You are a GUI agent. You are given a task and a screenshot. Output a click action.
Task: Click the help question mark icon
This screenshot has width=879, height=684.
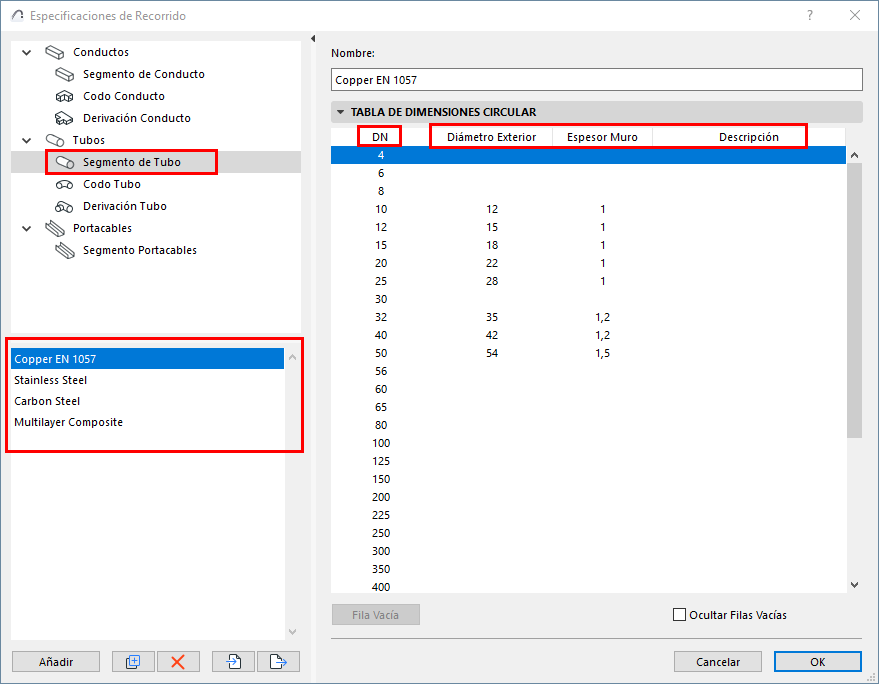click(809, 15)
